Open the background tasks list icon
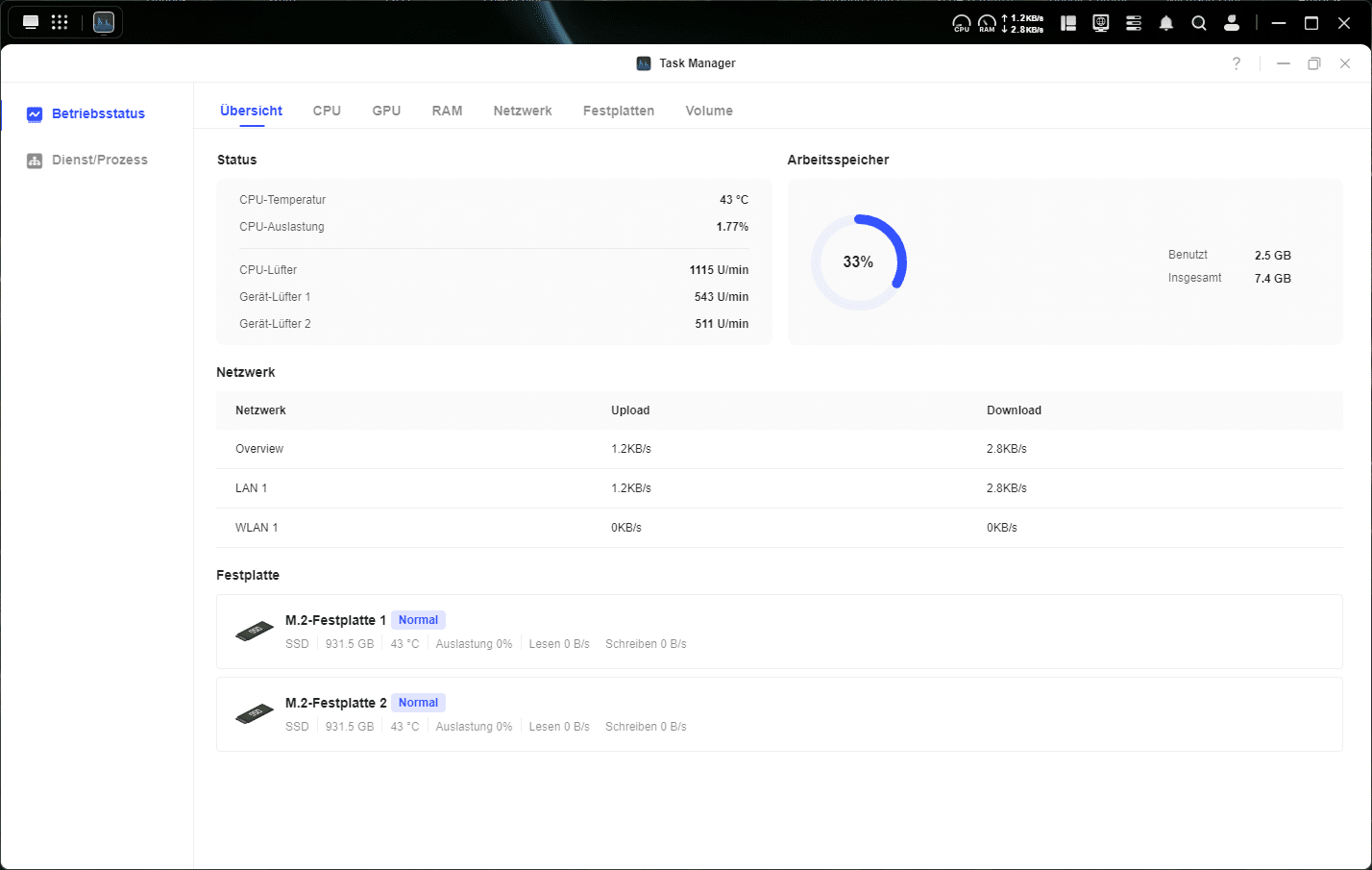1372x870 pixels. 1134,23
